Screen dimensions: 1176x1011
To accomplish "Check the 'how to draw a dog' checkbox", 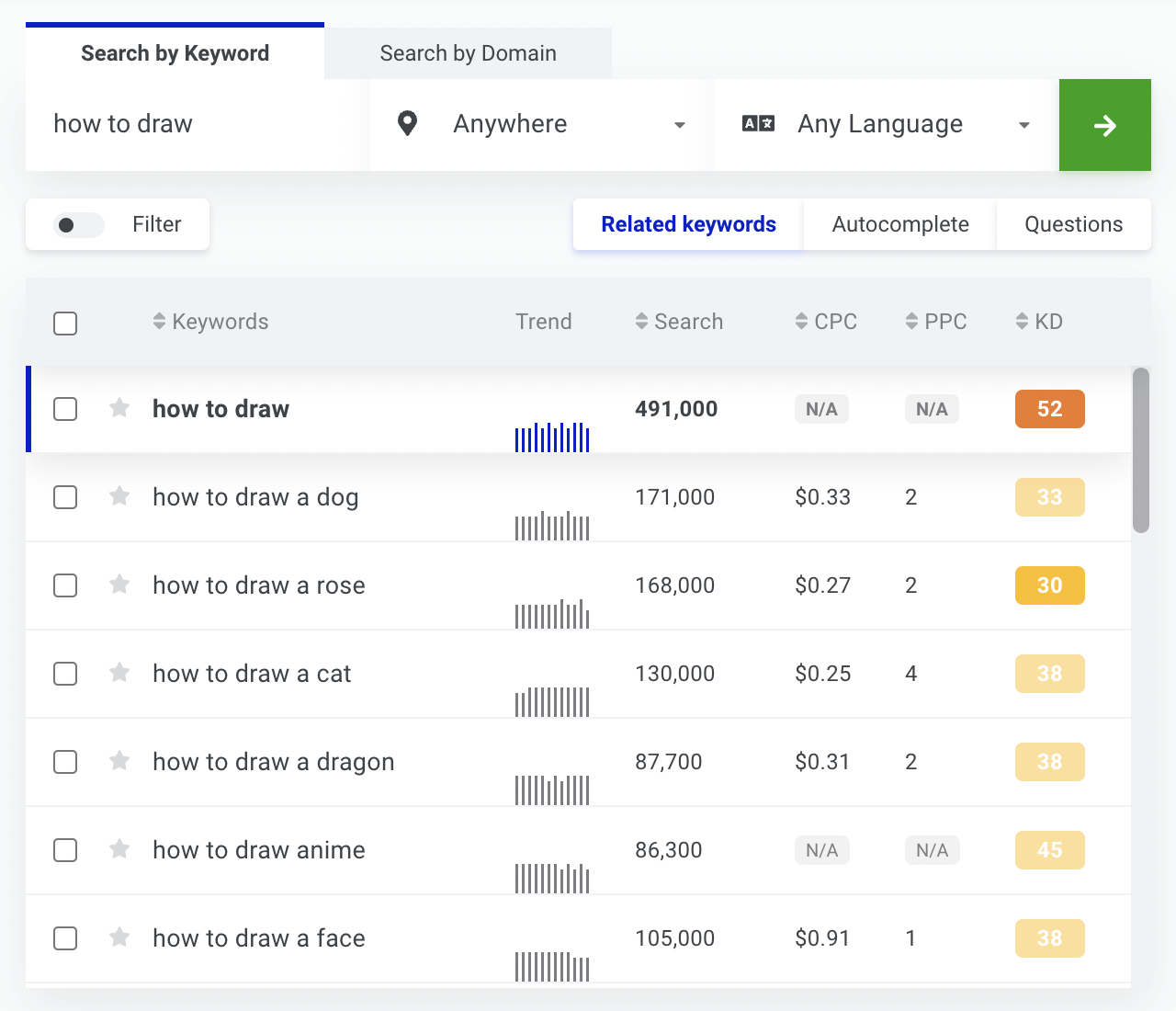I will click(x=65, y=497).
